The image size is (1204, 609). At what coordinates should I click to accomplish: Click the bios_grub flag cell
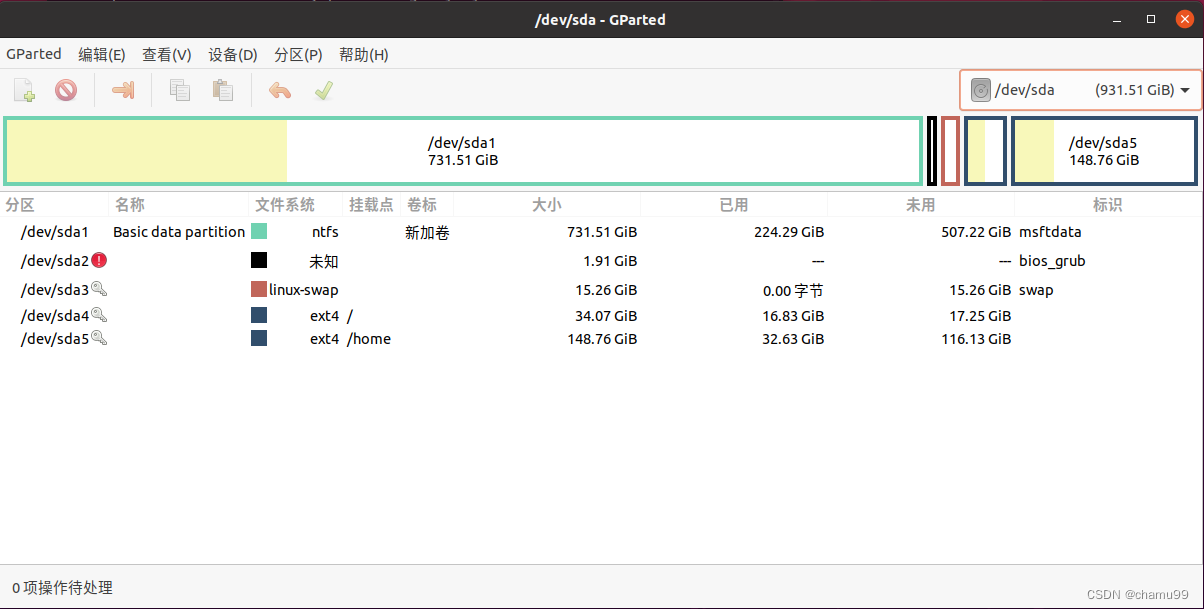(1052, 261)
